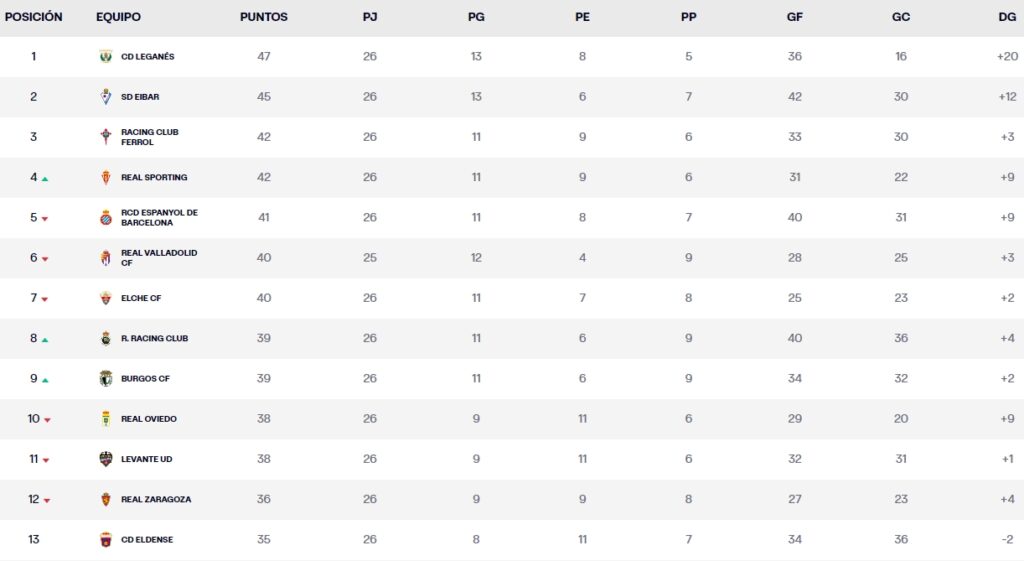
Task: Click the R. Racing Club team name
Action: 154,338
